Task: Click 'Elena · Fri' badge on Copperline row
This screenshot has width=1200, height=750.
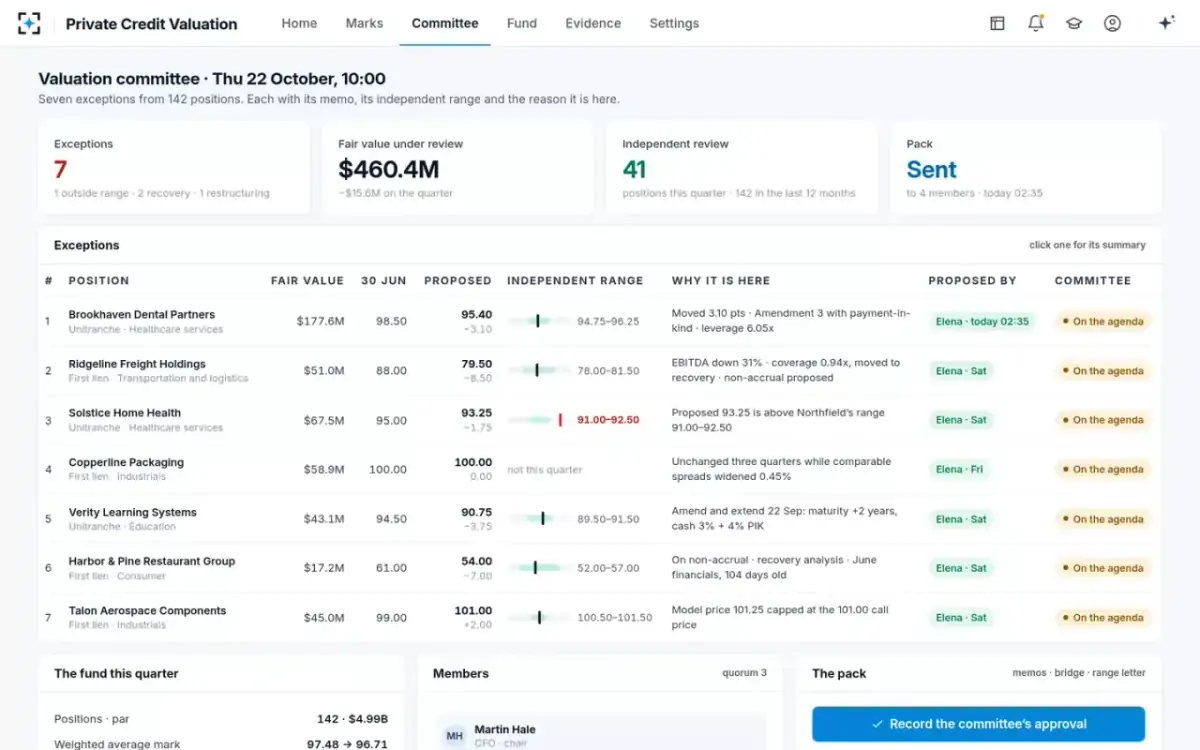Action: click(960, 470)
